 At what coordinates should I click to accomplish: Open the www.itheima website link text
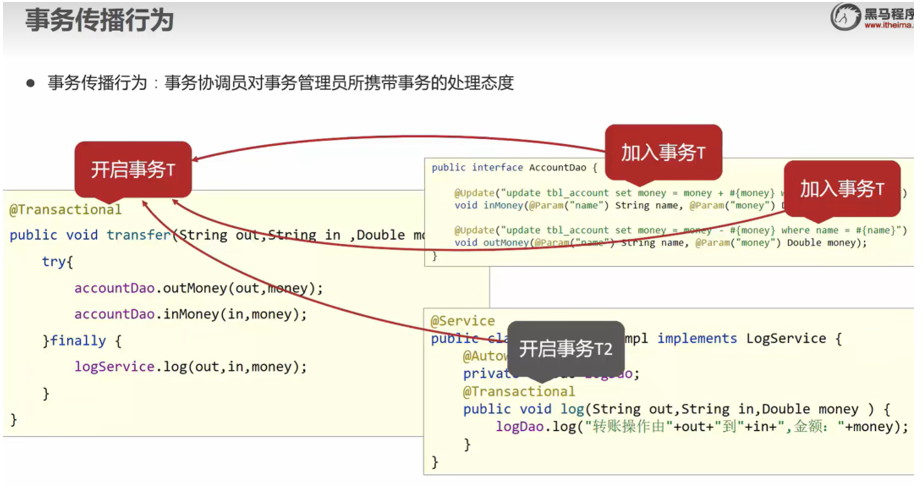coord(889,25)
